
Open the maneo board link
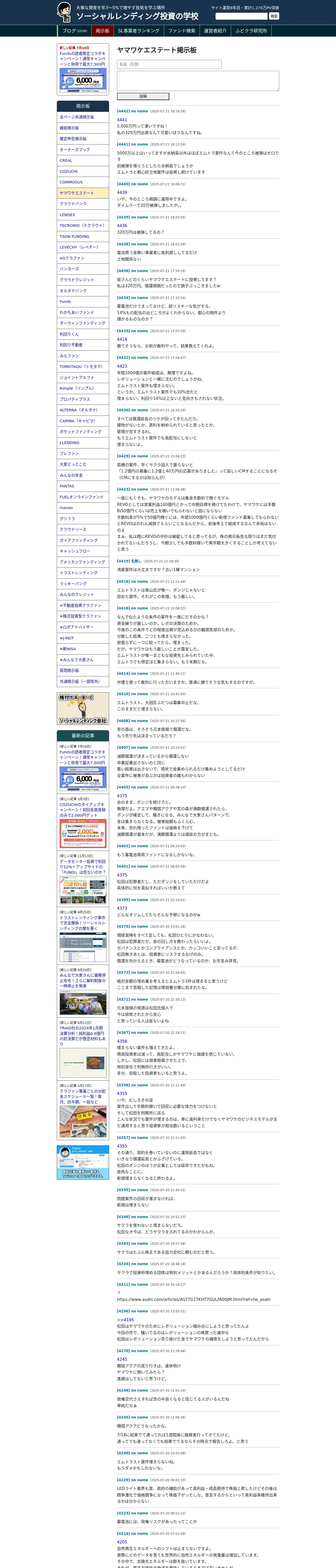pyautogui.click(x=83, y=508)
